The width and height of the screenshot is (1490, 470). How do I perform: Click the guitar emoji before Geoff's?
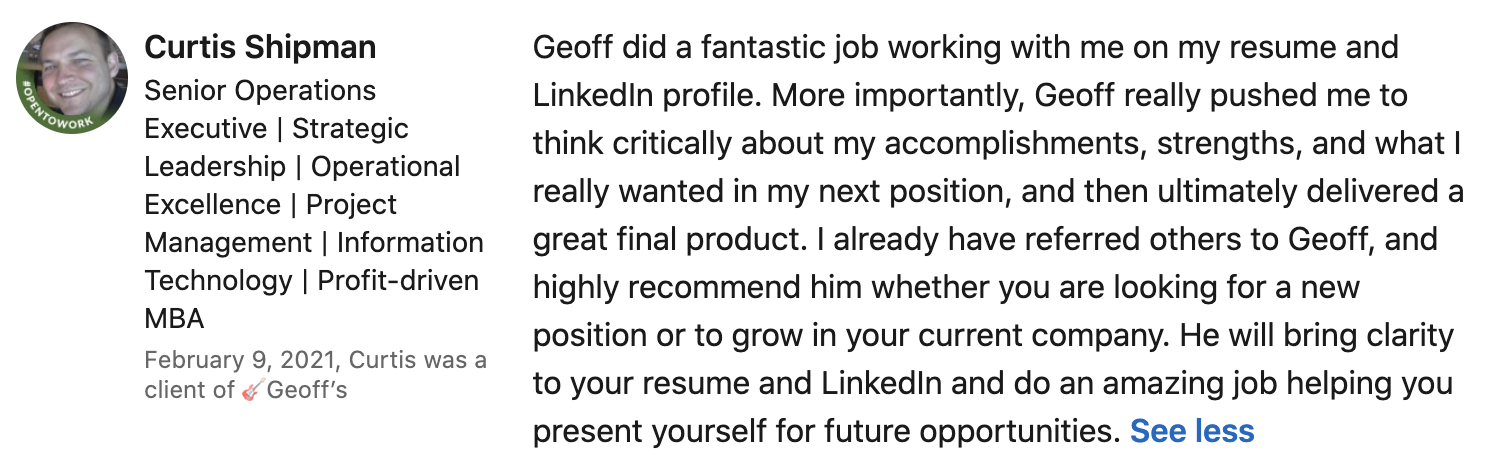point(252,390)
